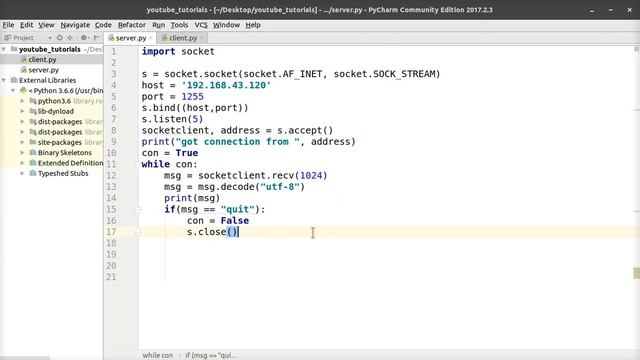Click the collapse all icon in Project panel
640x360 pixels.
(70, 38)
